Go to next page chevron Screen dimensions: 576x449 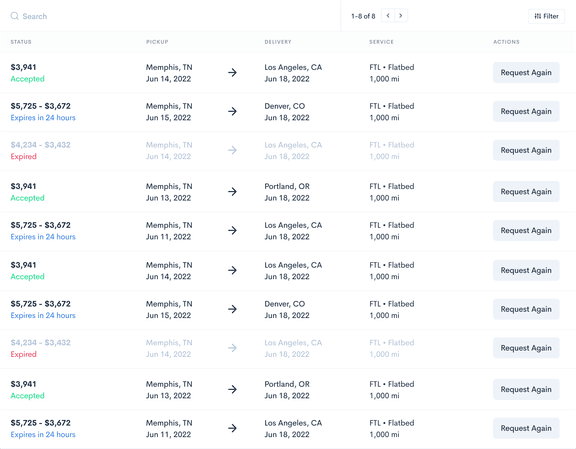pos(401,15)
